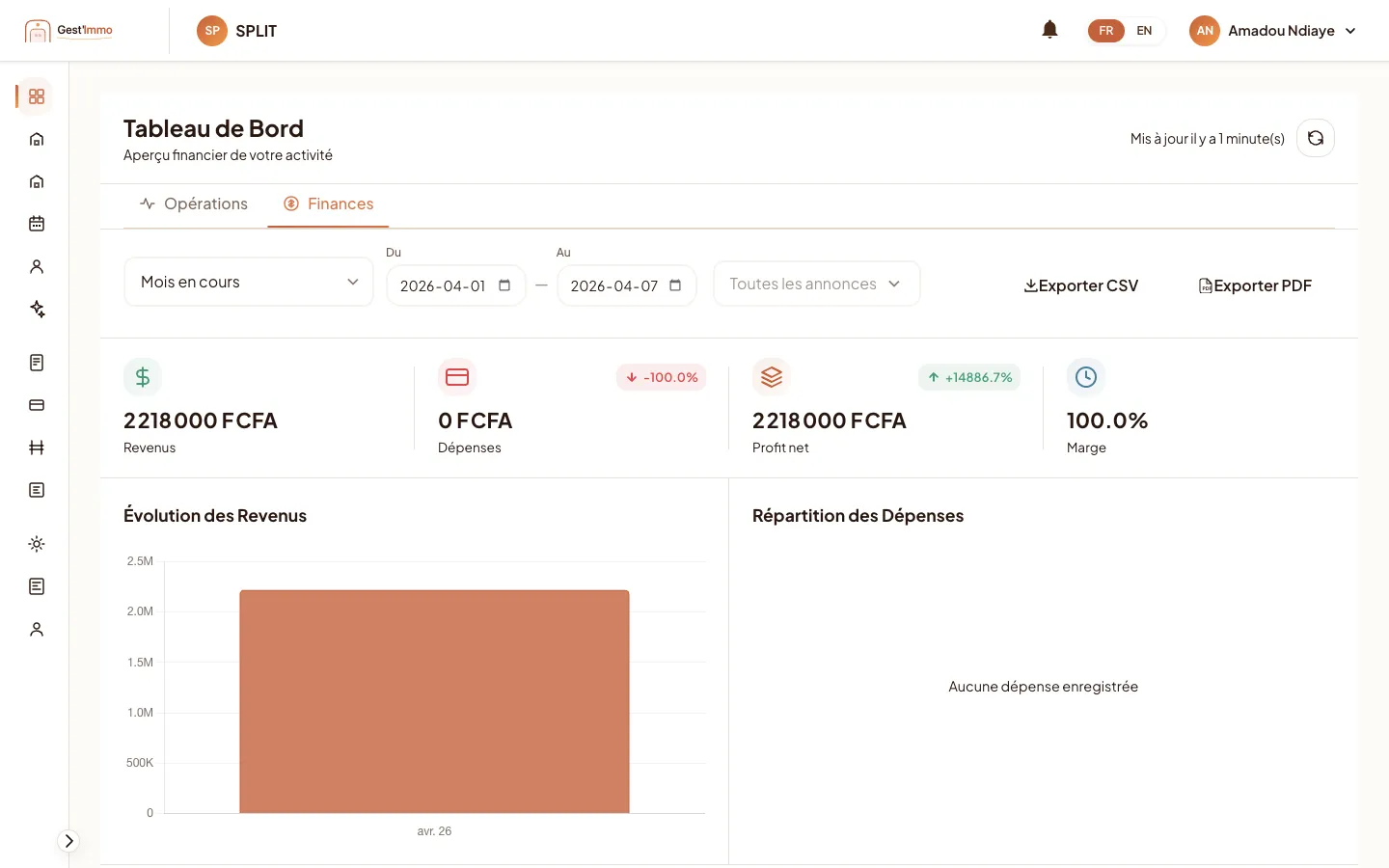Click the SPLIT organization name
The width and height of the screenshot is (1389, 868).
(x=257, y=31)
